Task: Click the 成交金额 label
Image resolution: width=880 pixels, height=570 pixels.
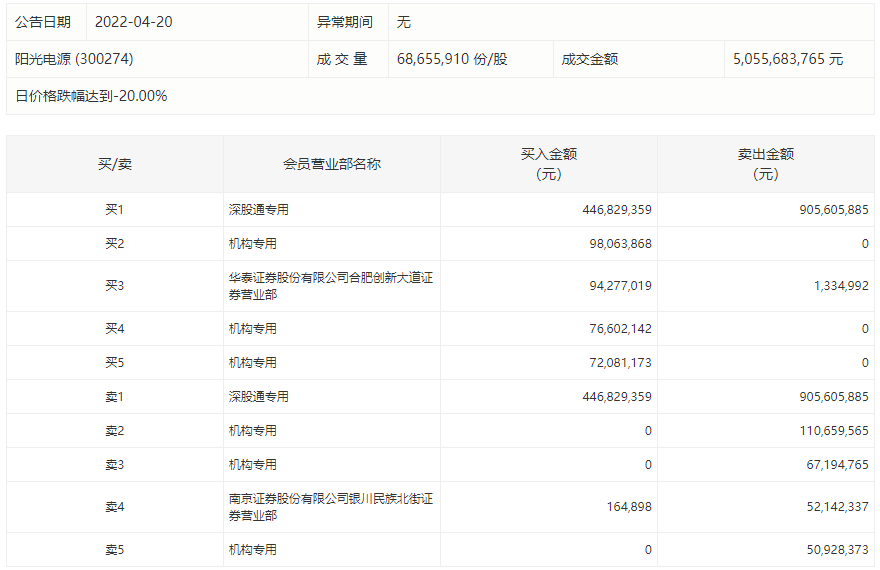Action: point(590,59)
